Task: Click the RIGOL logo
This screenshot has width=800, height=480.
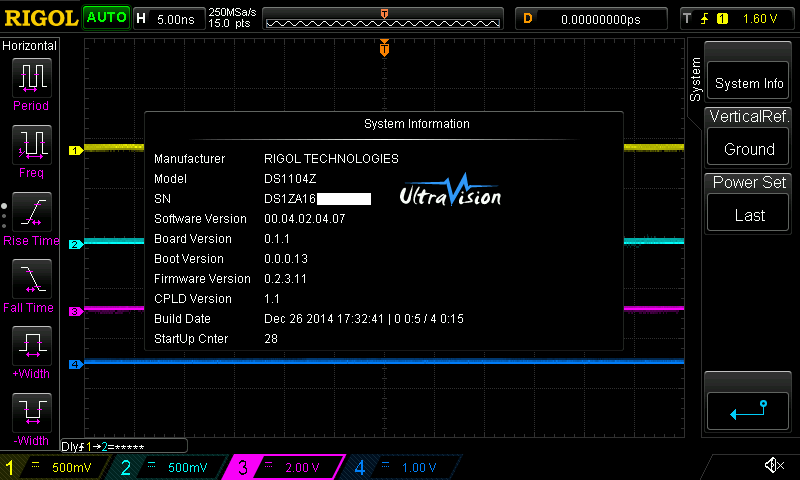Action: (x=41, y=18)
